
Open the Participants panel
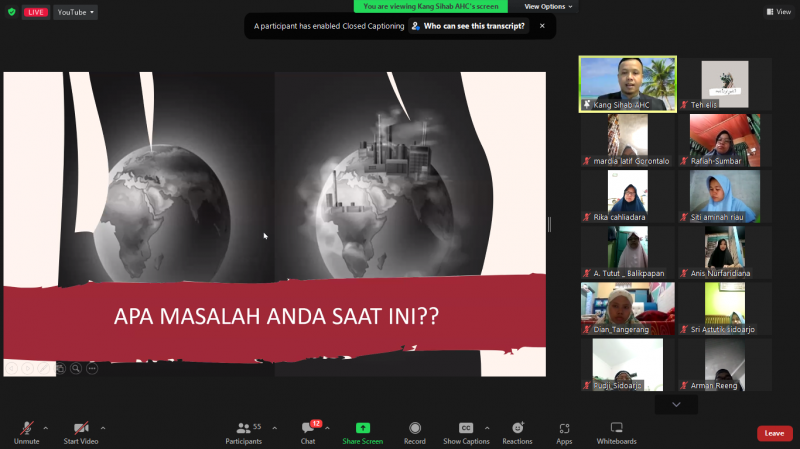244,433
